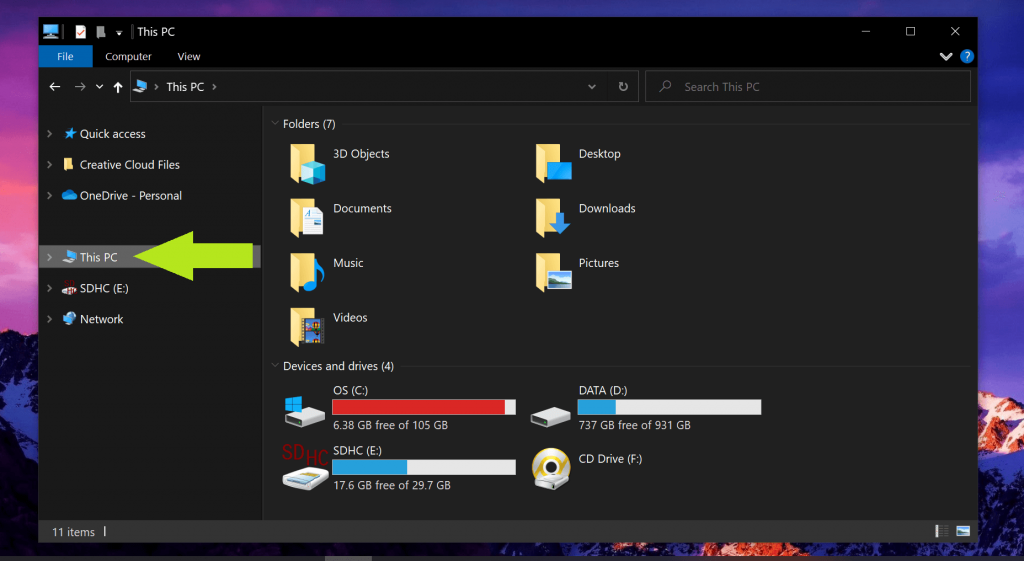Click the File menu button
The width and height of the screenshot is (1024, 561).
[65, 57]
